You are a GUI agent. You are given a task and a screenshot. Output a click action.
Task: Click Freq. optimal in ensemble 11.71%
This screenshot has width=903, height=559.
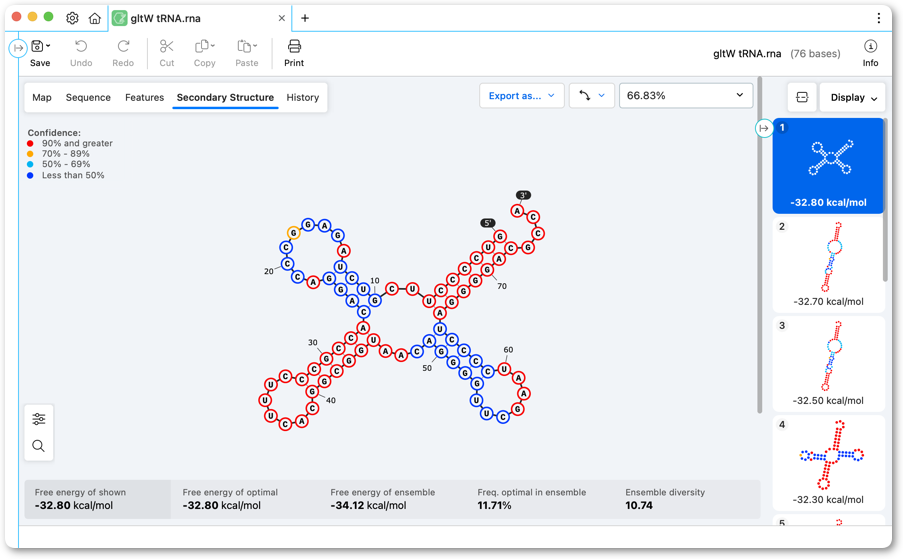pyautogui.click(x=494, y=505)
